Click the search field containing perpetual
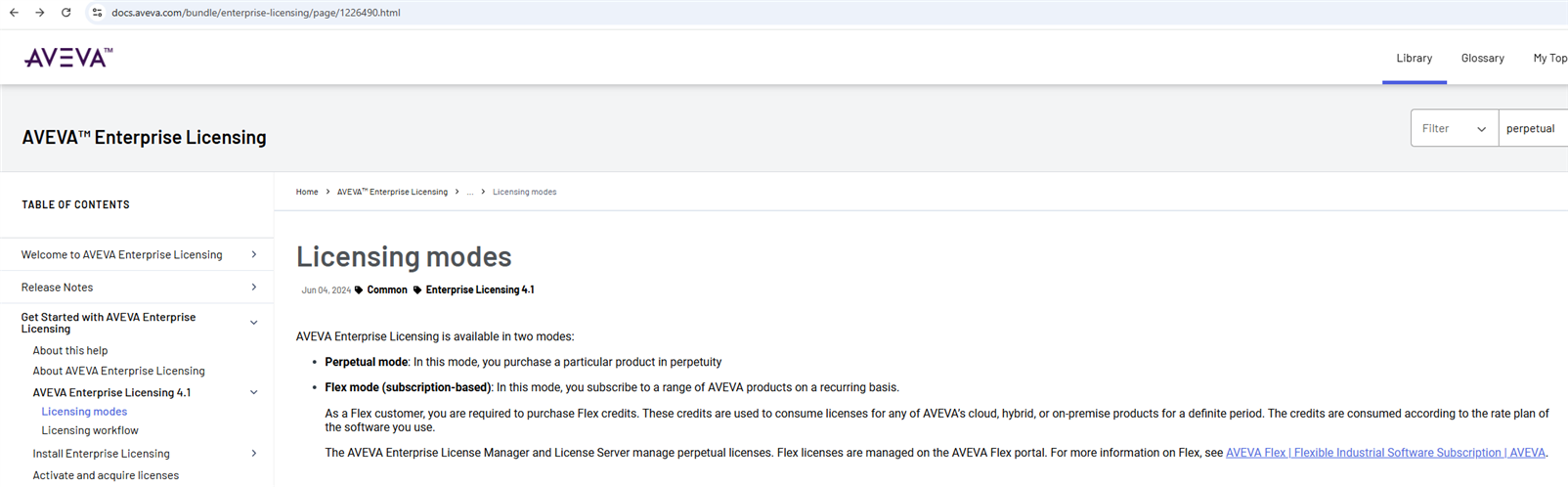This screenshot has width=1568, height=487. point(1533,128)
